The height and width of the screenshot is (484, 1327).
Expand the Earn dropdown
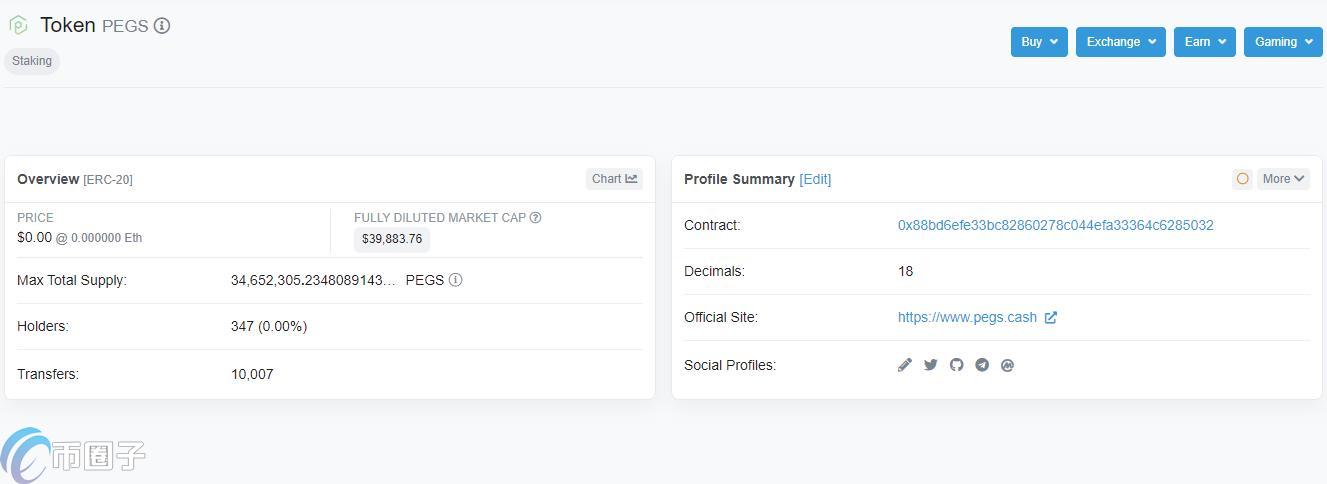pos(1204,42)
